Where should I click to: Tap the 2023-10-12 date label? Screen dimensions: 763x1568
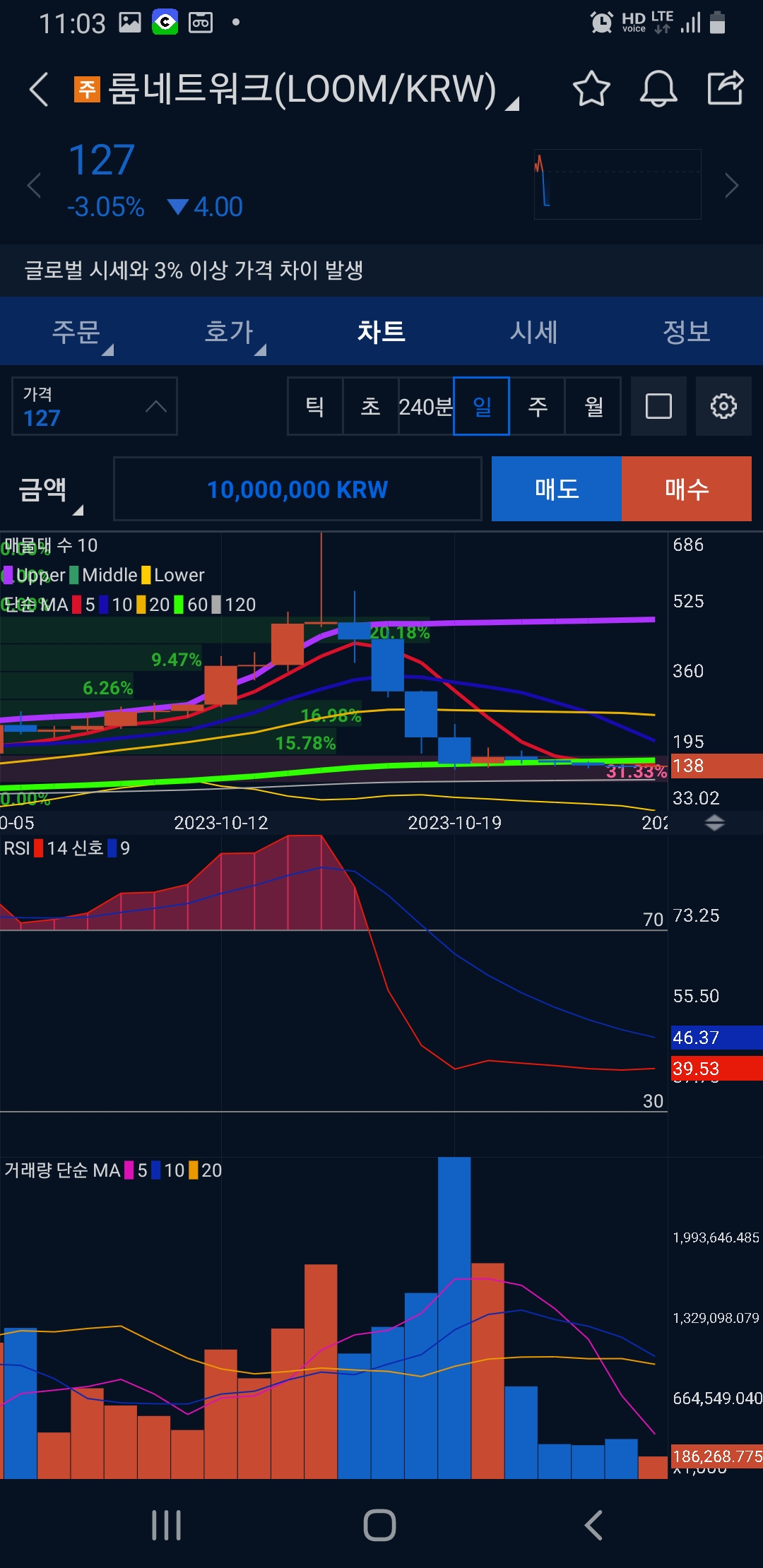click(x=221, y=823)
